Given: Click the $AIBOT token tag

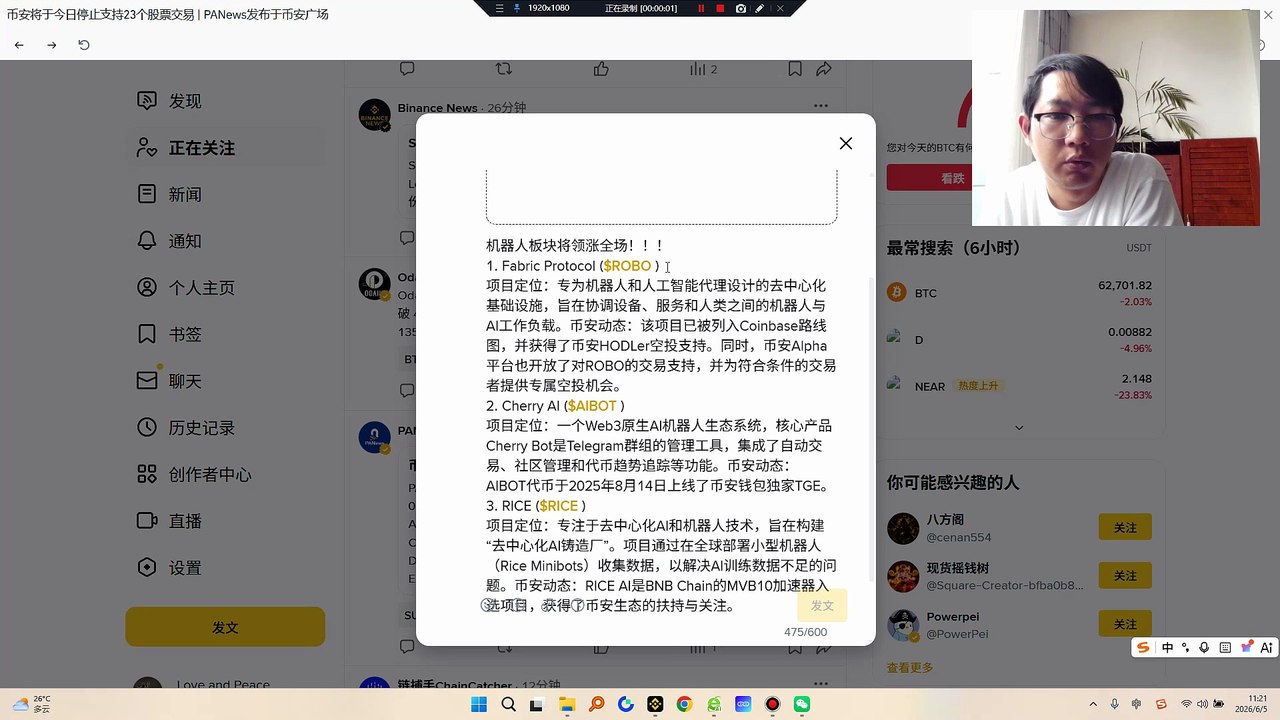Looking at the screenshot, I should [x=592, y=406].
